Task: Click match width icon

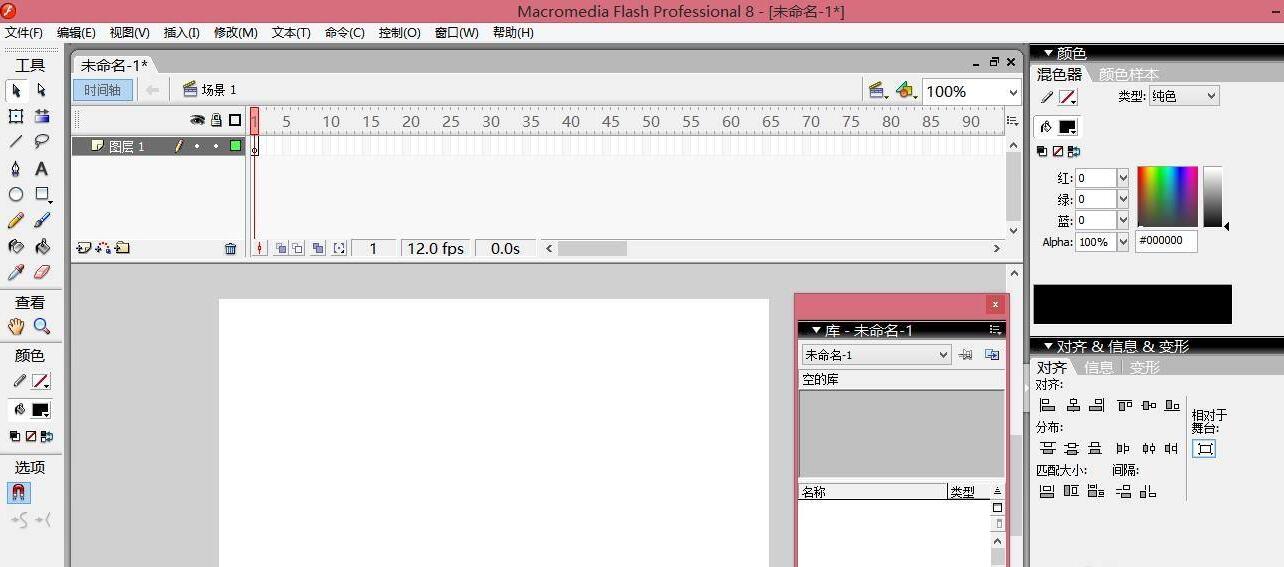Action: (1048, 491)
